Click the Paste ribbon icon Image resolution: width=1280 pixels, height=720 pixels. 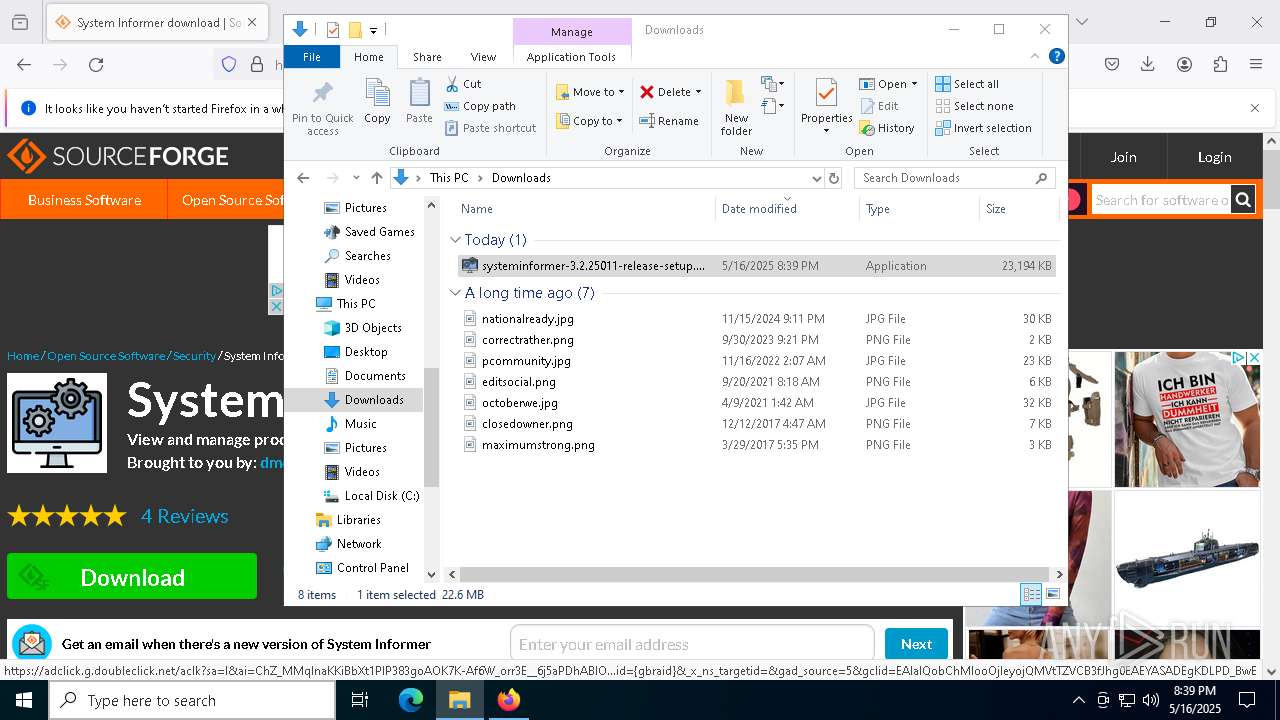click(419, 102)
